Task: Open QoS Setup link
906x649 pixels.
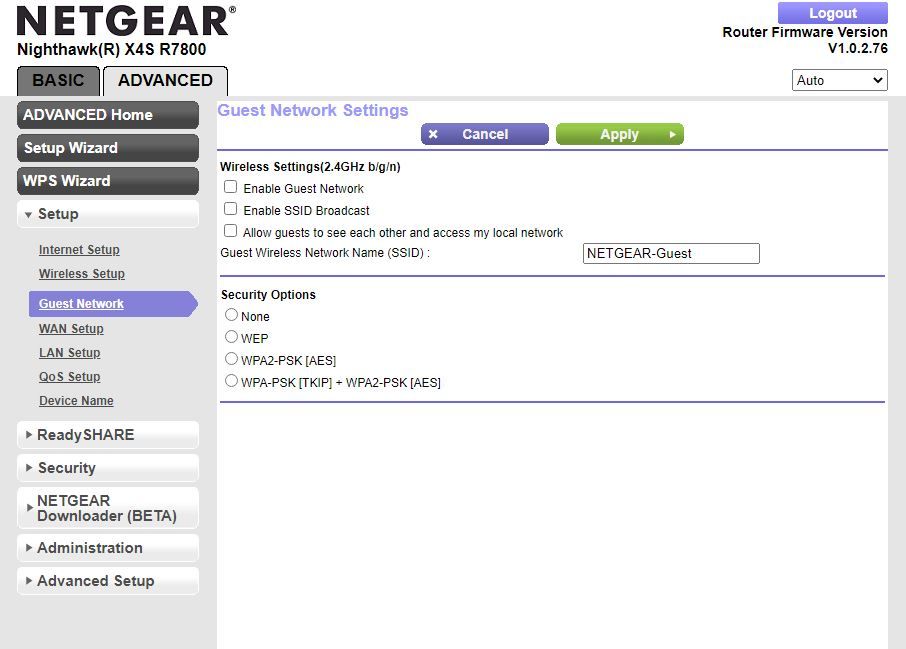Action: click(x=69, y=377)
